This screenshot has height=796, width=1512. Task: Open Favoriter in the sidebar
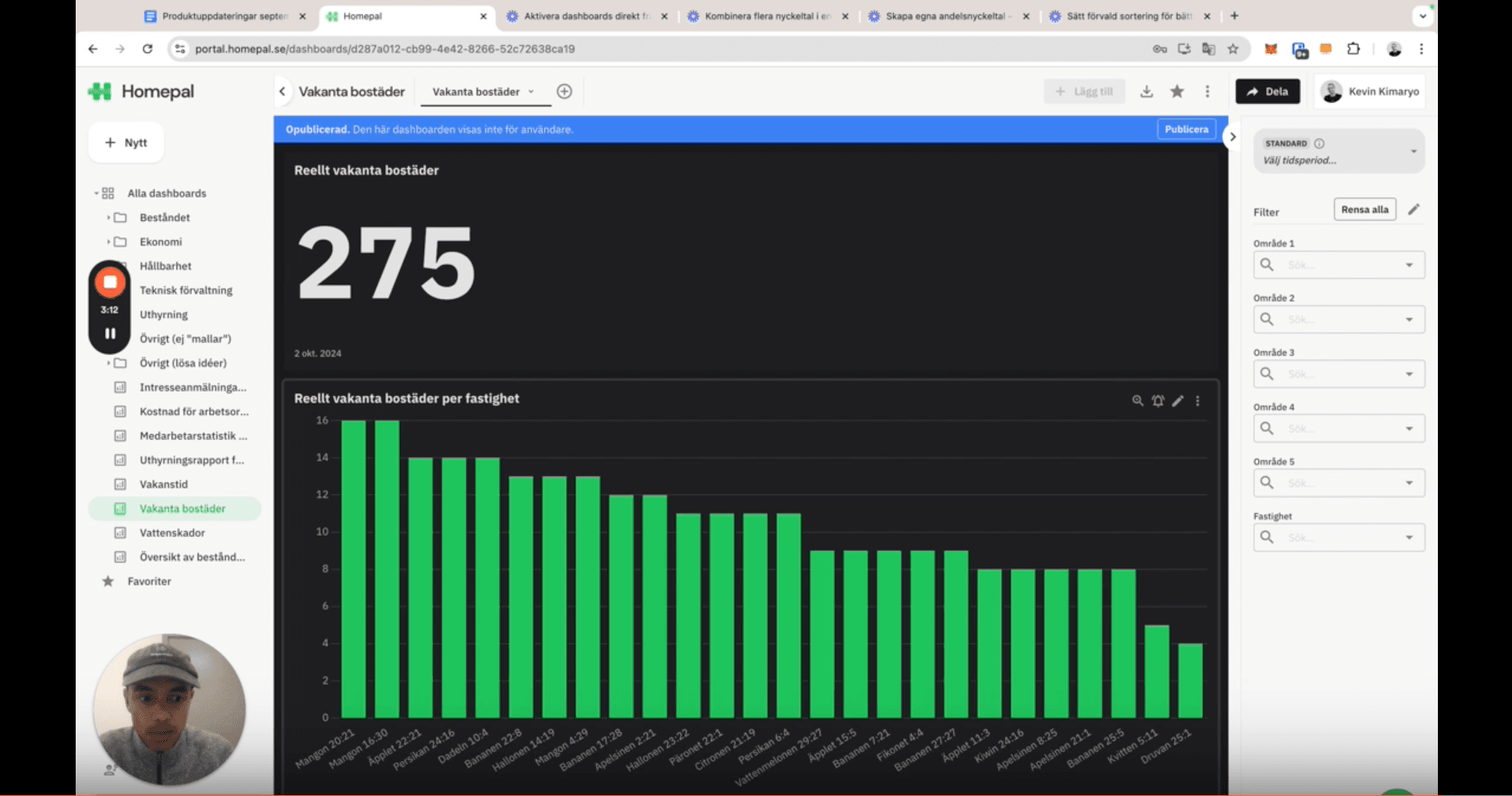149,582
